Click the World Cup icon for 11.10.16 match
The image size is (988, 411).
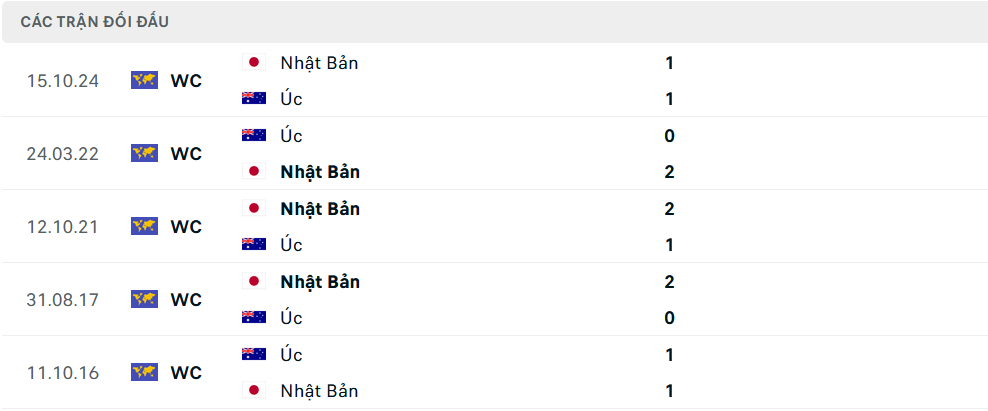click(144, 373)
